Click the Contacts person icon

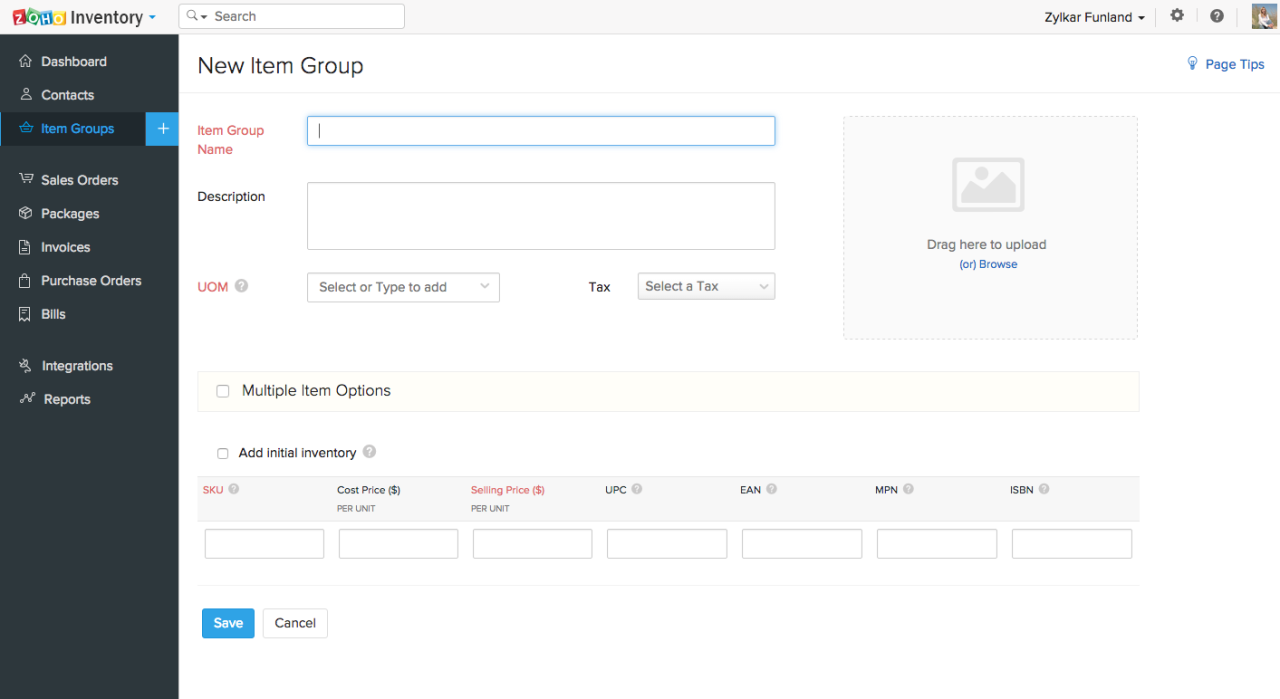24,95
